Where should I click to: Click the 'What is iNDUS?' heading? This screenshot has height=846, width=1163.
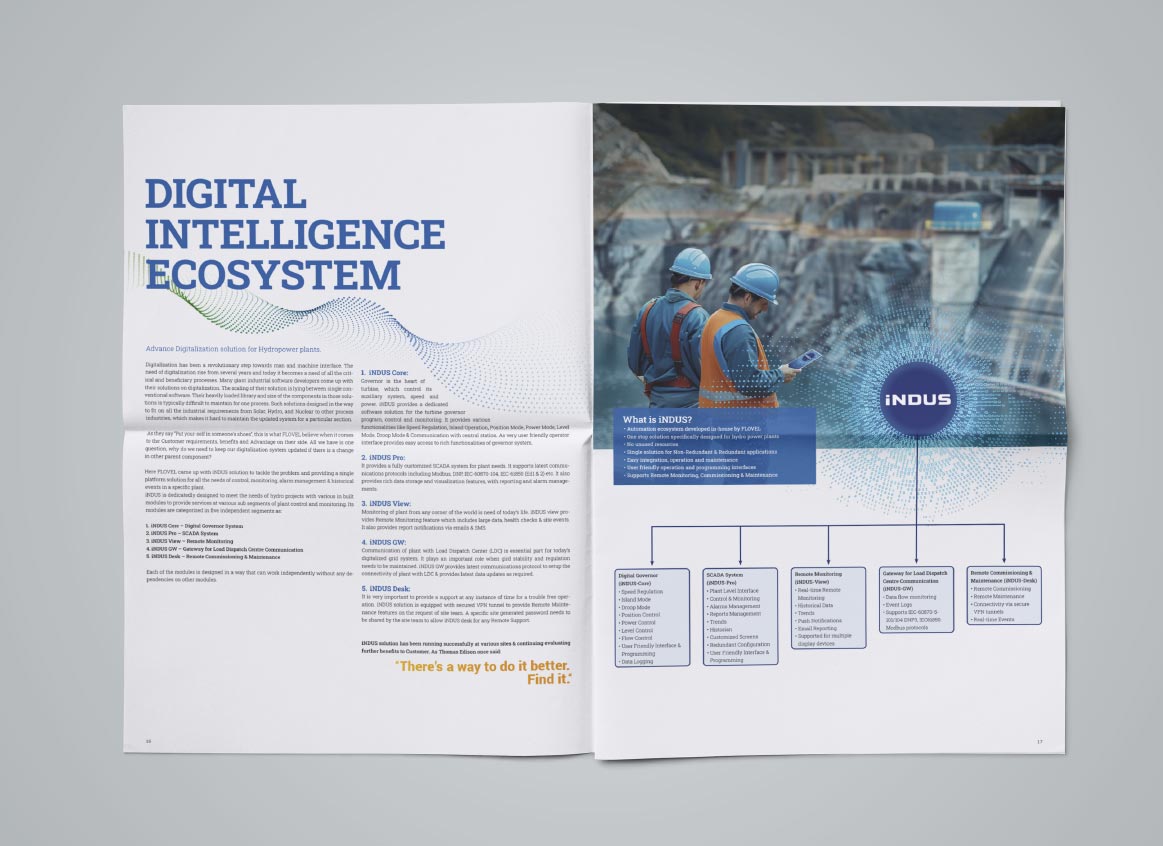[657, 420]
